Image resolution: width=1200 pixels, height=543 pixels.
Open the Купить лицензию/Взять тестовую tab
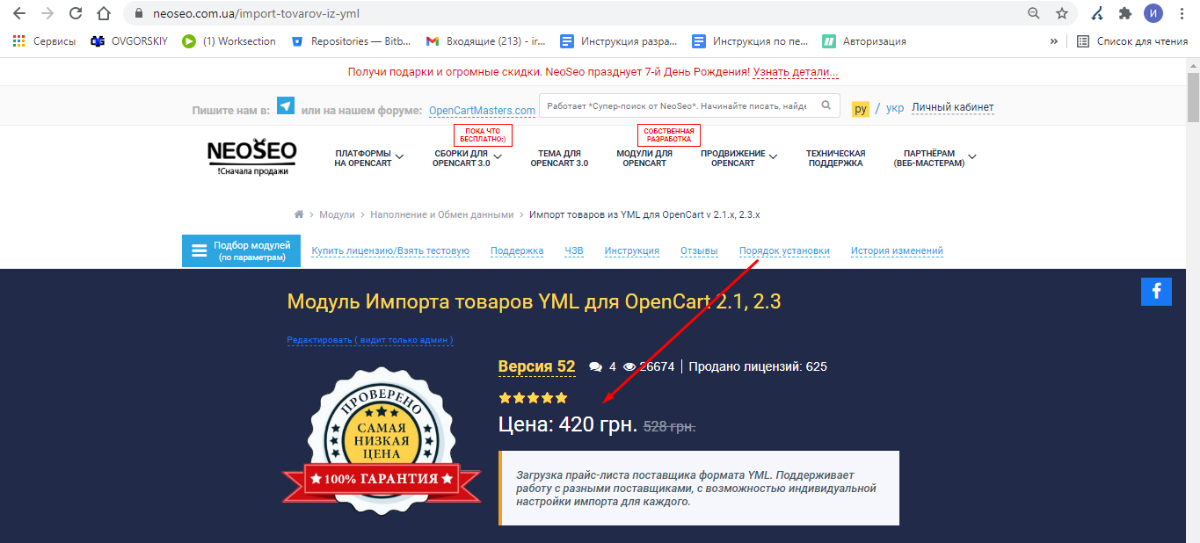point(390,251)
